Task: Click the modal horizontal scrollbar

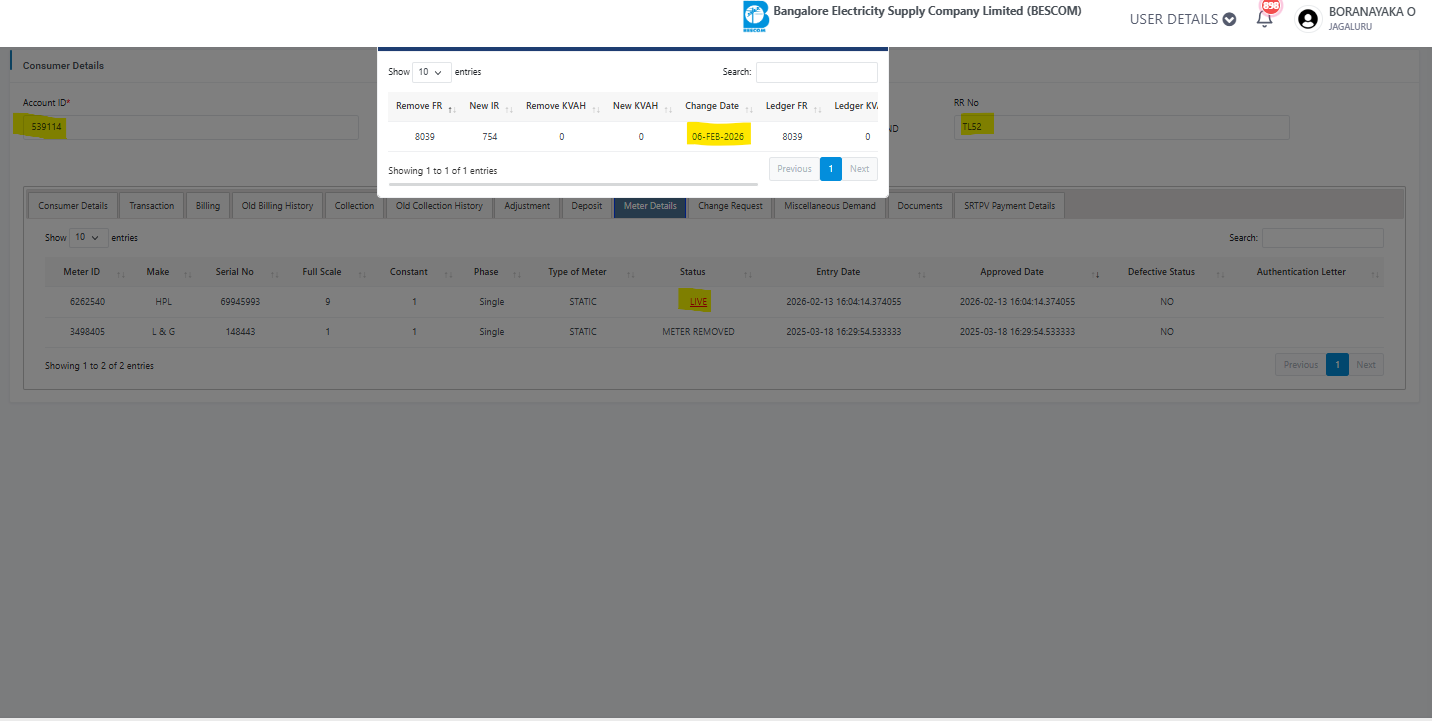Action: [x=572, y=185]
